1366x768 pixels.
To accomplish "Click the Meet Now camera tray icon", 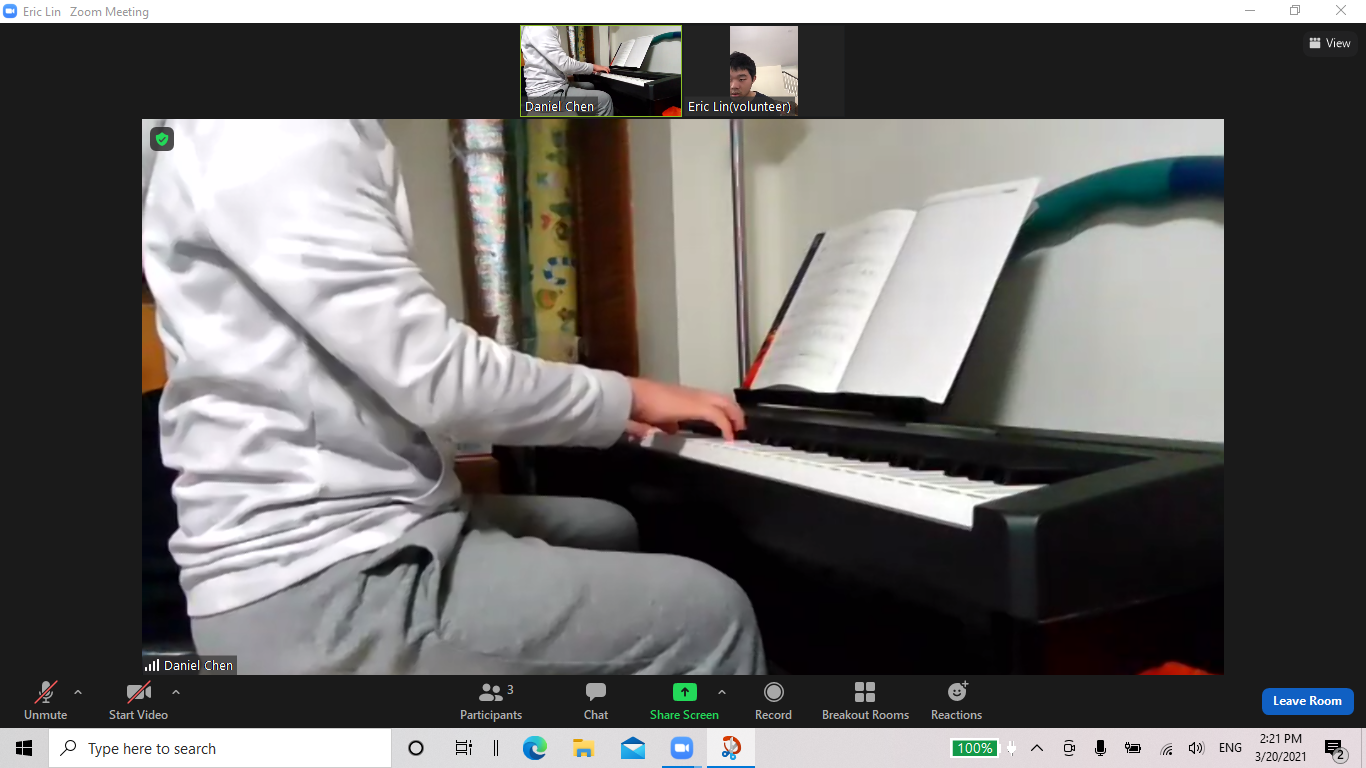I will pyautogui.click(x=1069, y=748).
